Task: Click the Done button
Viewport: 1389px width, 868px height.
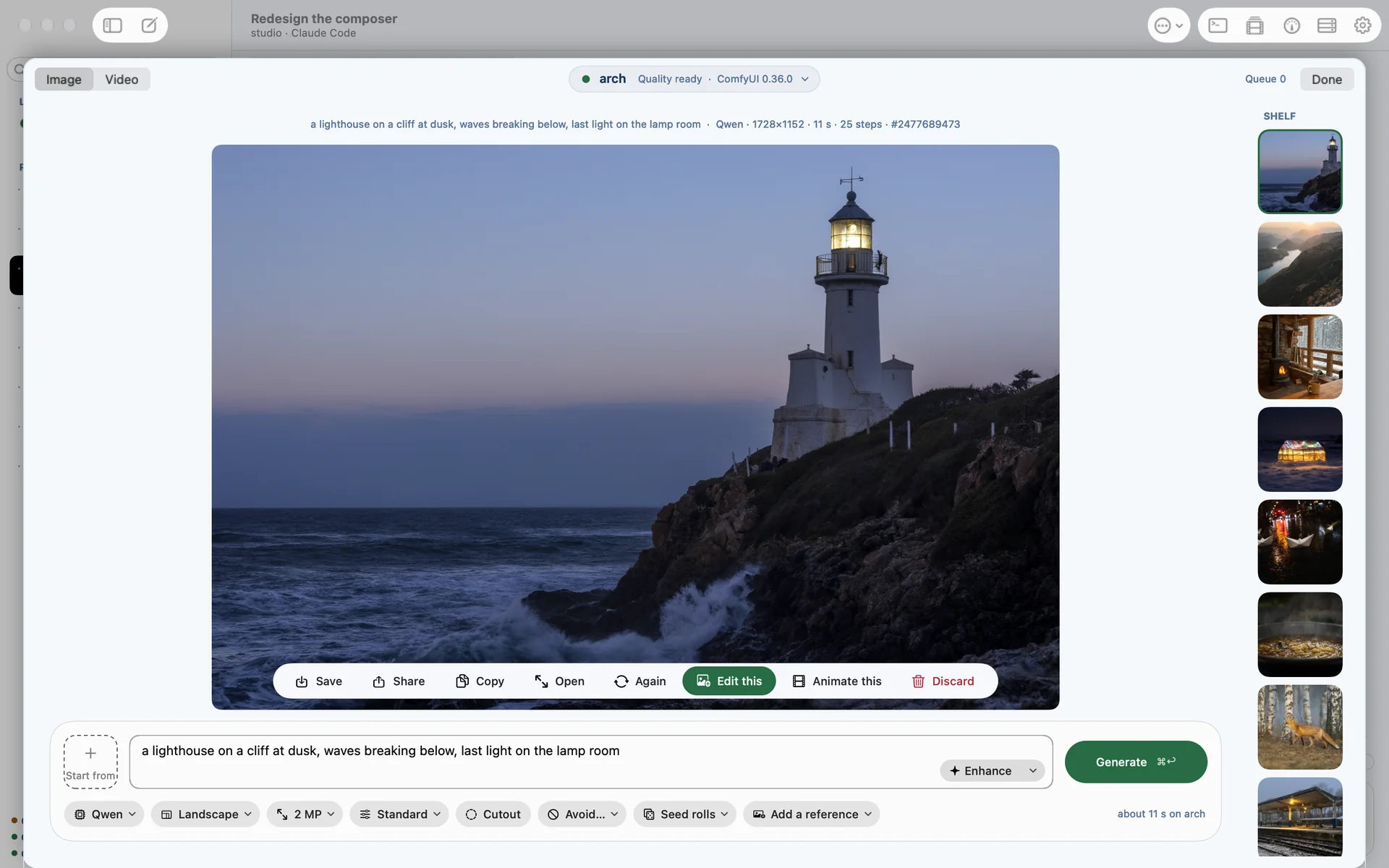Action: click(x=1327, y=80)
